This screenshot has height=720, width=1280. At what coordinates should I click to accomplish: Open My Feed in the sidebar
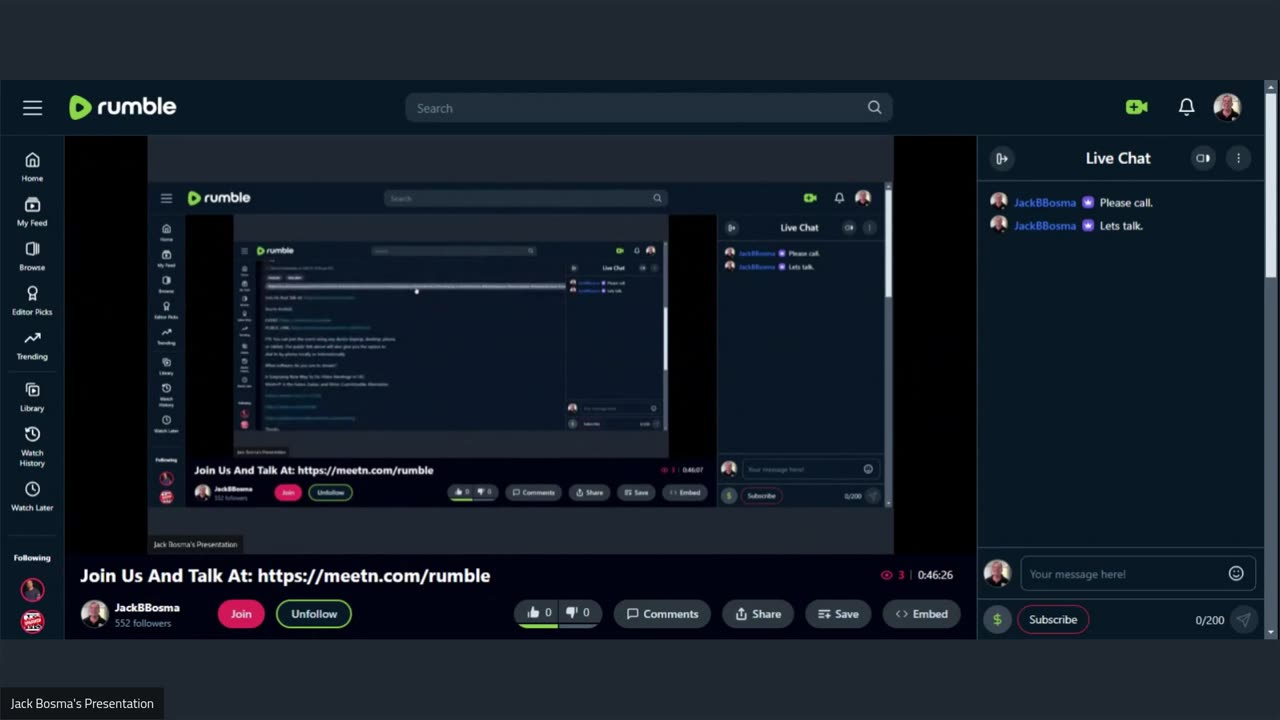(x=32, y=212)
